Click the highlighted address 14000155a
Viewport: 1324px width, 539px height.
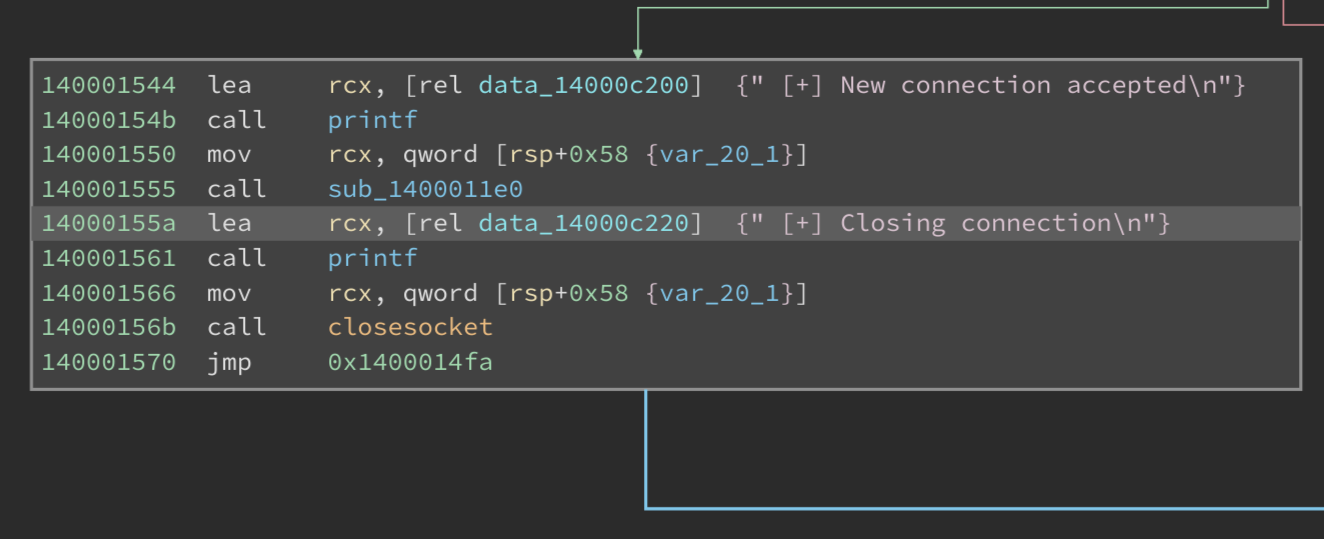(x=108, y=223)
